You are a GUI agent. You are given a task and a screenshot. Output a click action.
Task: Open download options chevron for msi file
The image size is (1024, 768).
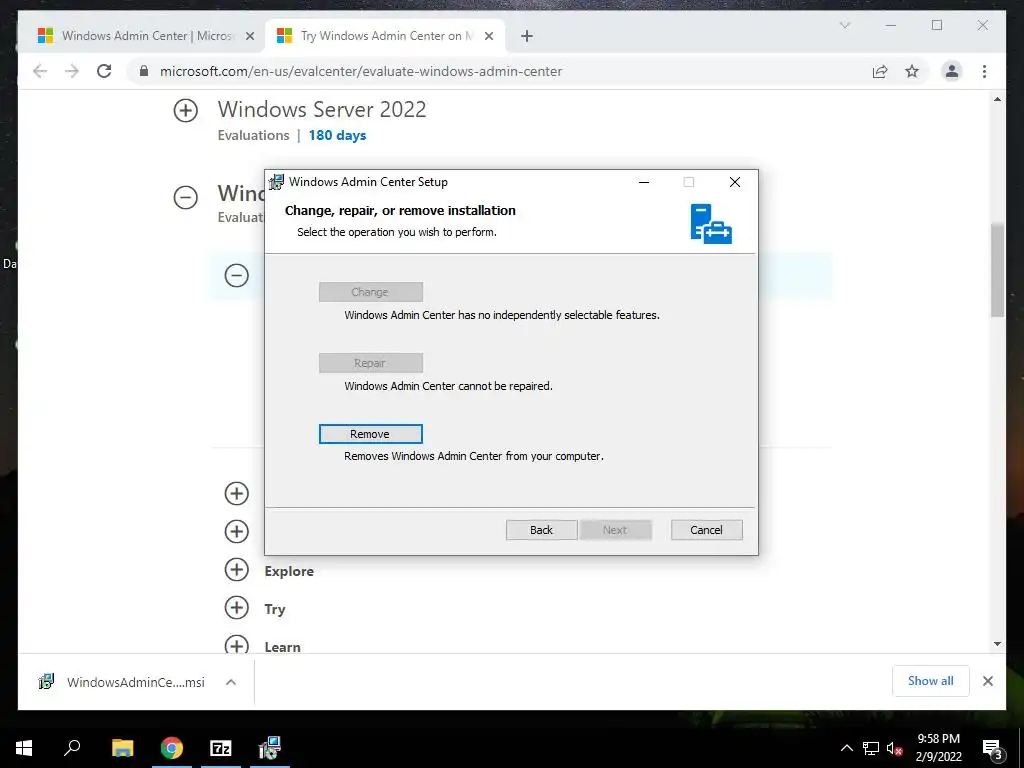pyautogui.click(x=231, y=682)
